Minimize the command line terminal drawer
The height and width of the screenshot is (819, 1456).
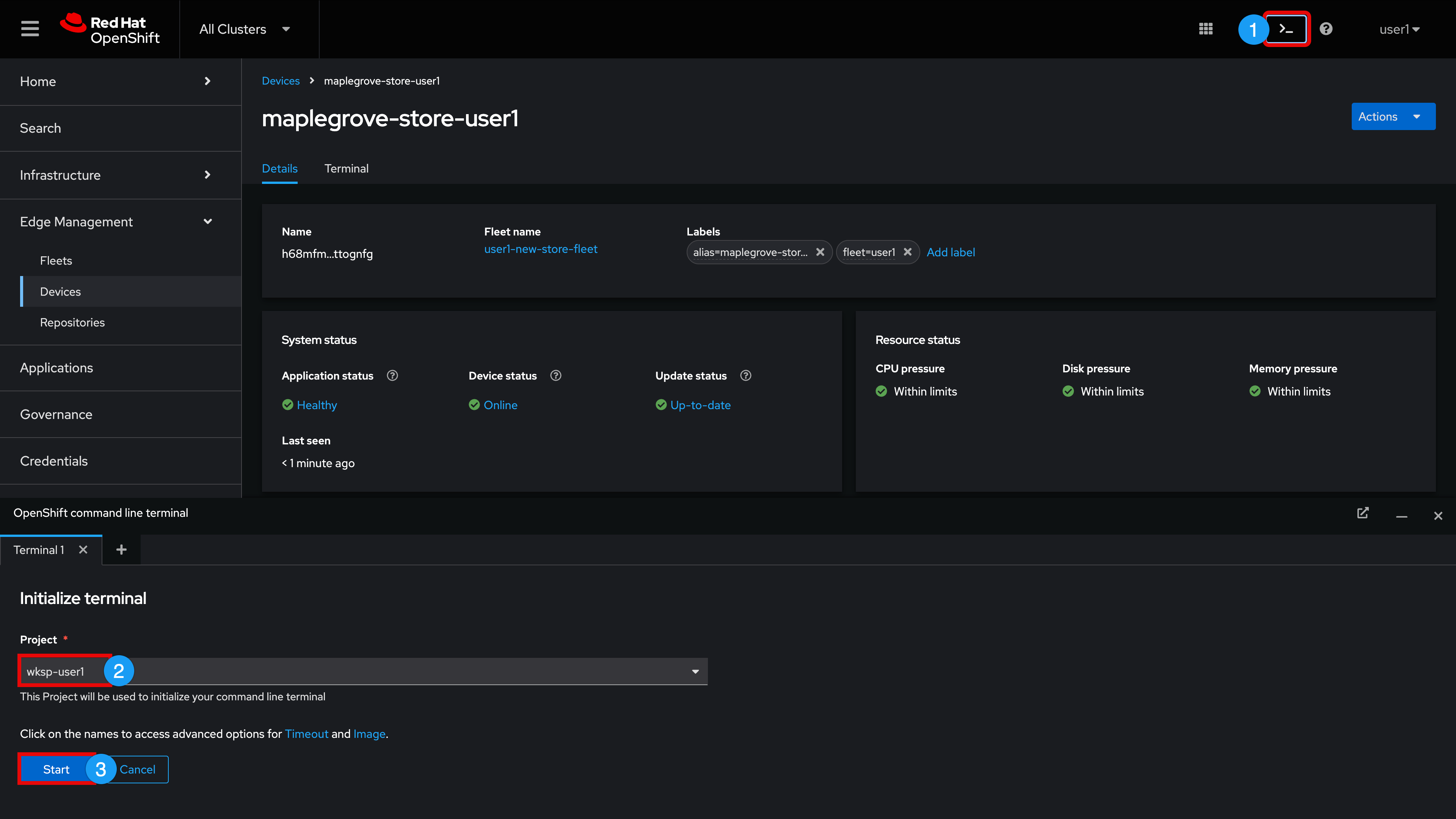(x=1401, y=516)
